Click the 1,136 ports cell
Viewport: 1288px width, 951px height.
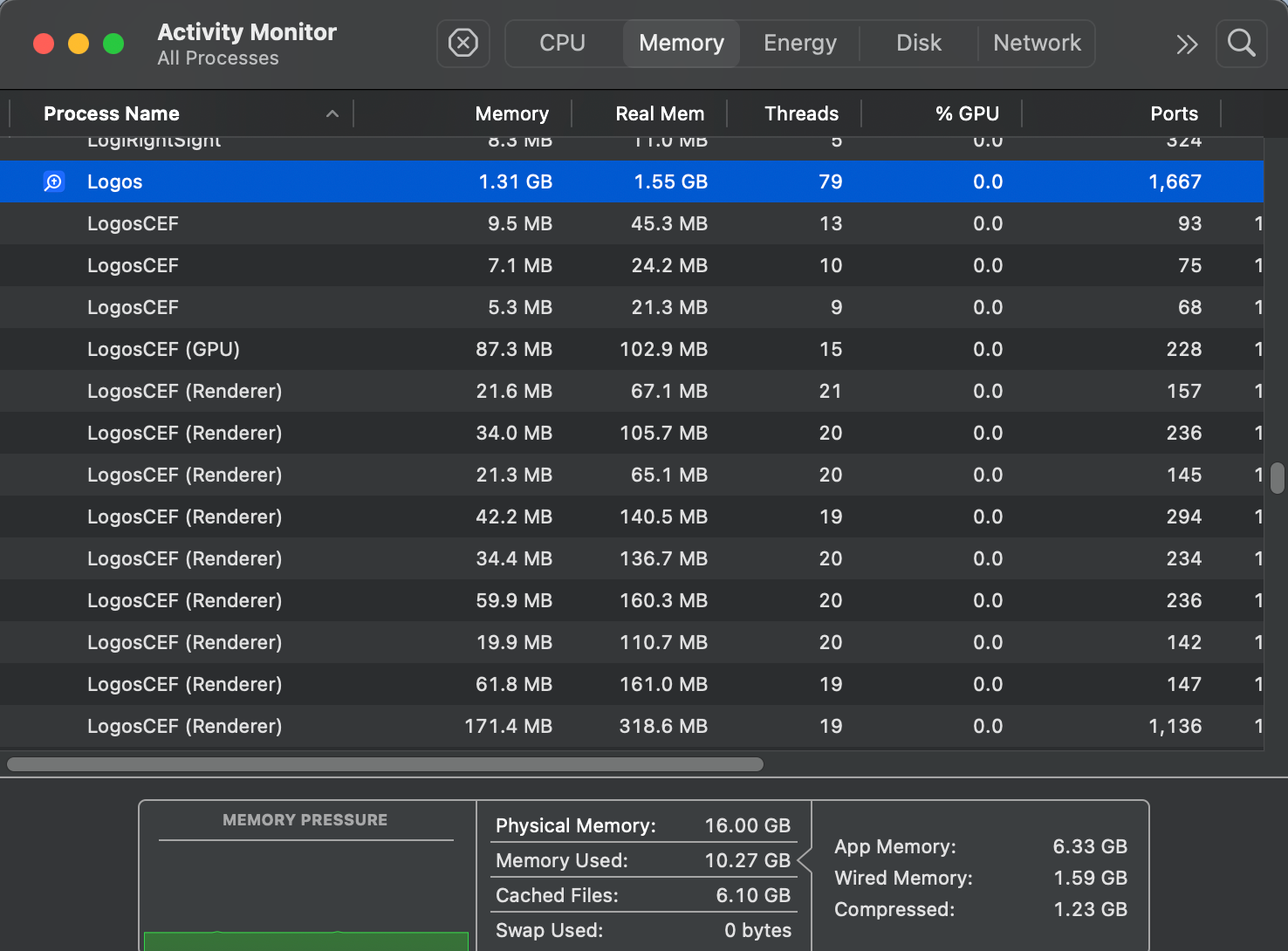(1175, 726)
